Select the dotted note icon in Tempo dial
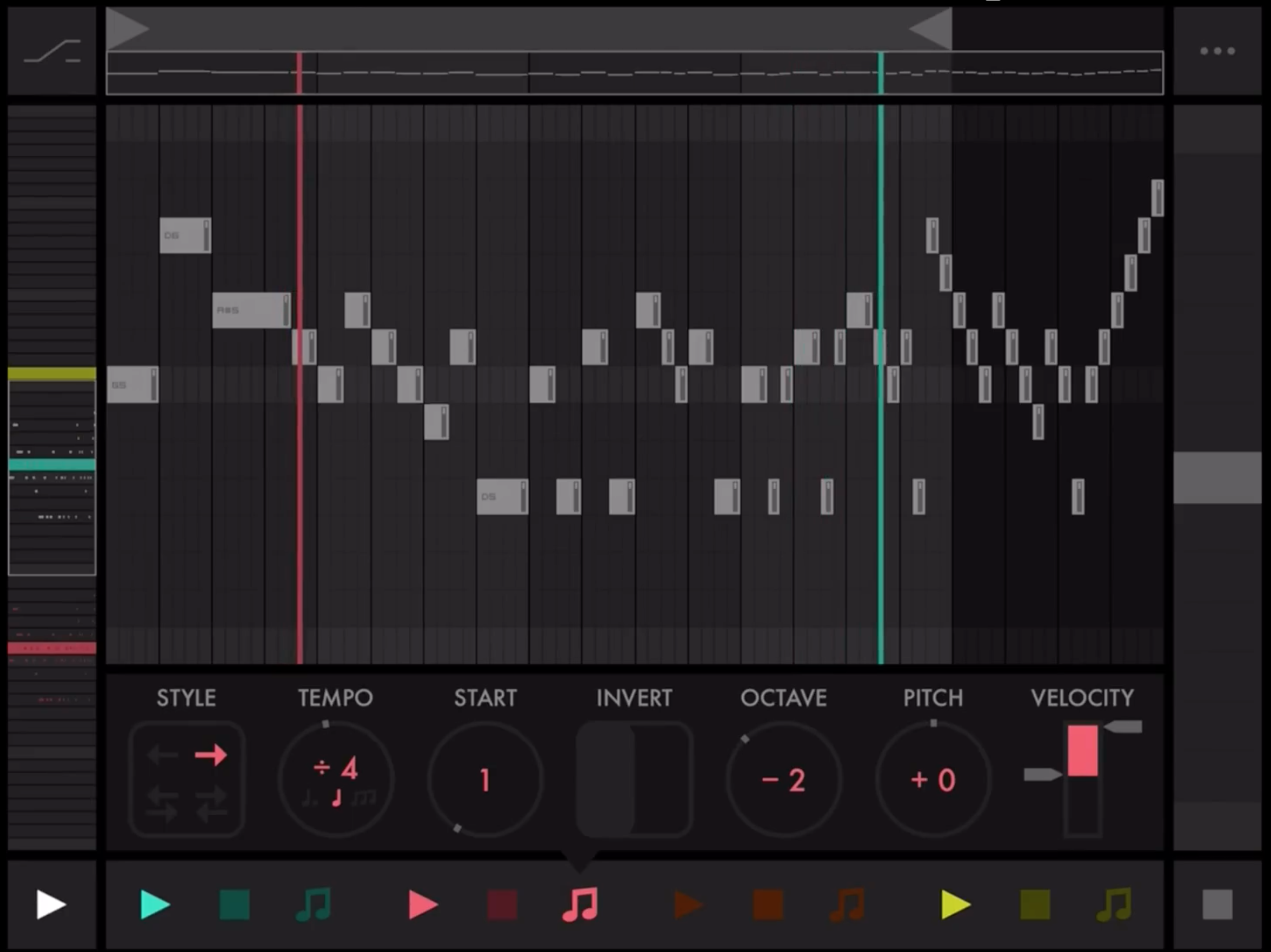 pyautogui.click(x=310, y=798)
